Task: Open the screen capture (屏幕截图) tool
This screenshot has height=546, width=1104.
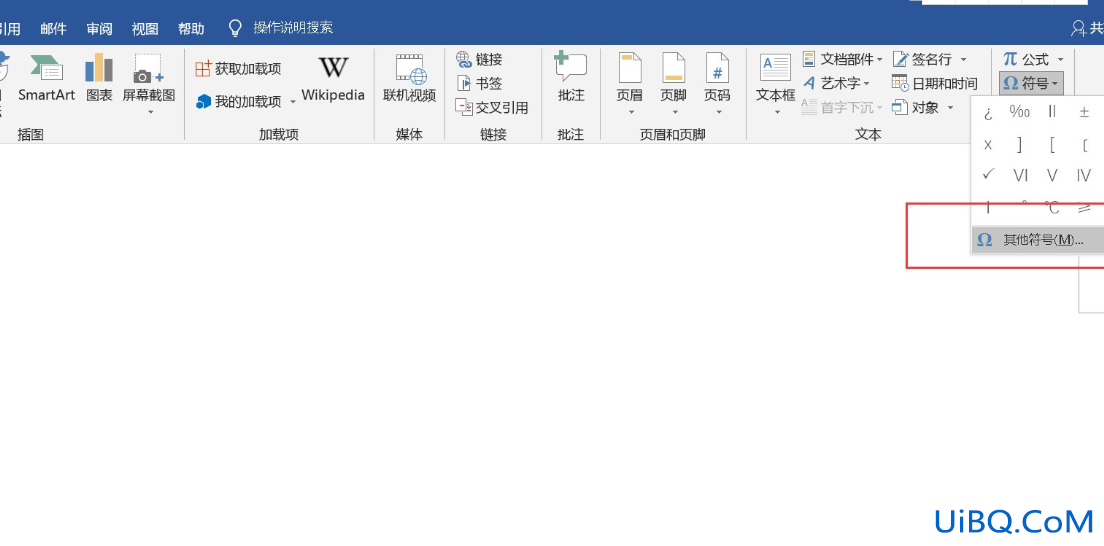Action: [x=149, y=79]
